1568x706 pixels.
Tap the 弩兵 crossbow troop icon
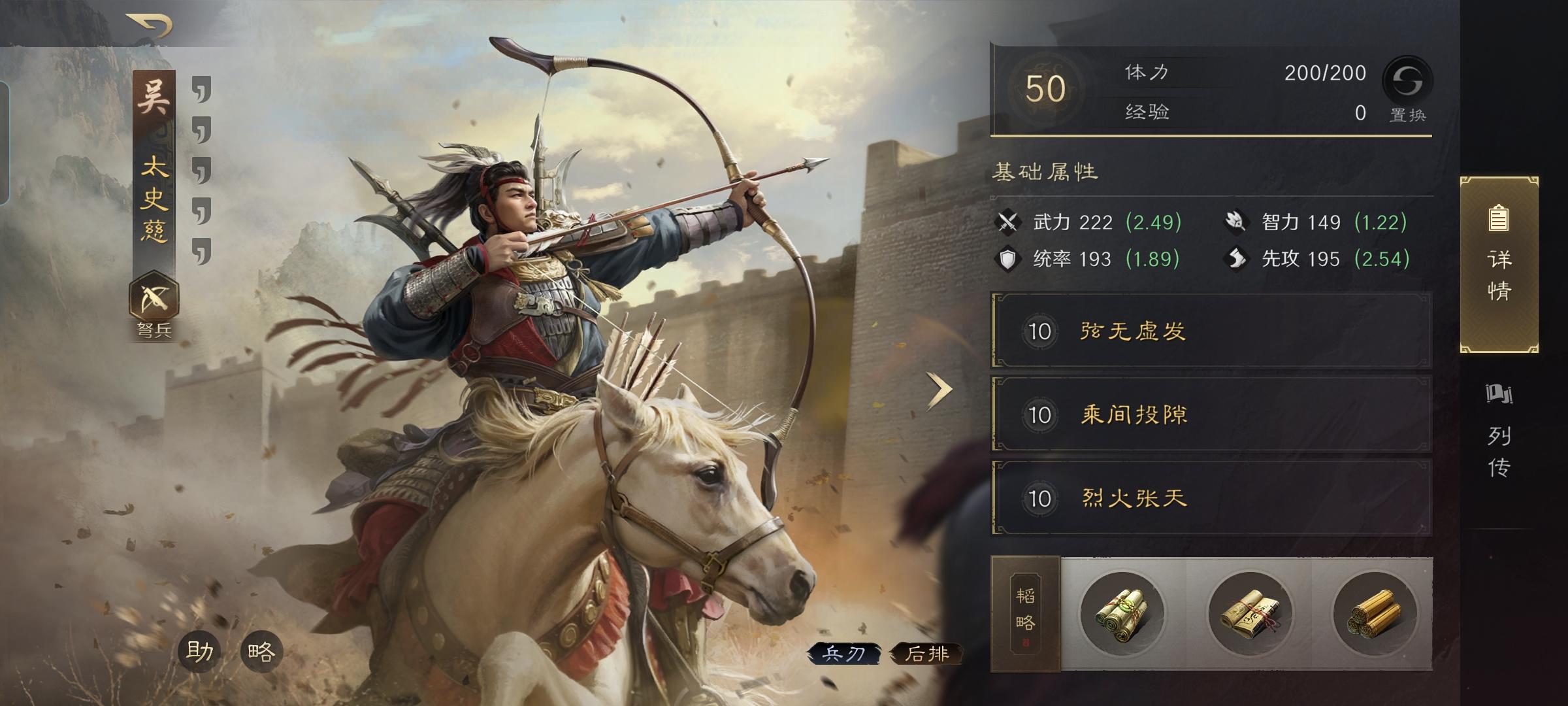pos(154,297)
